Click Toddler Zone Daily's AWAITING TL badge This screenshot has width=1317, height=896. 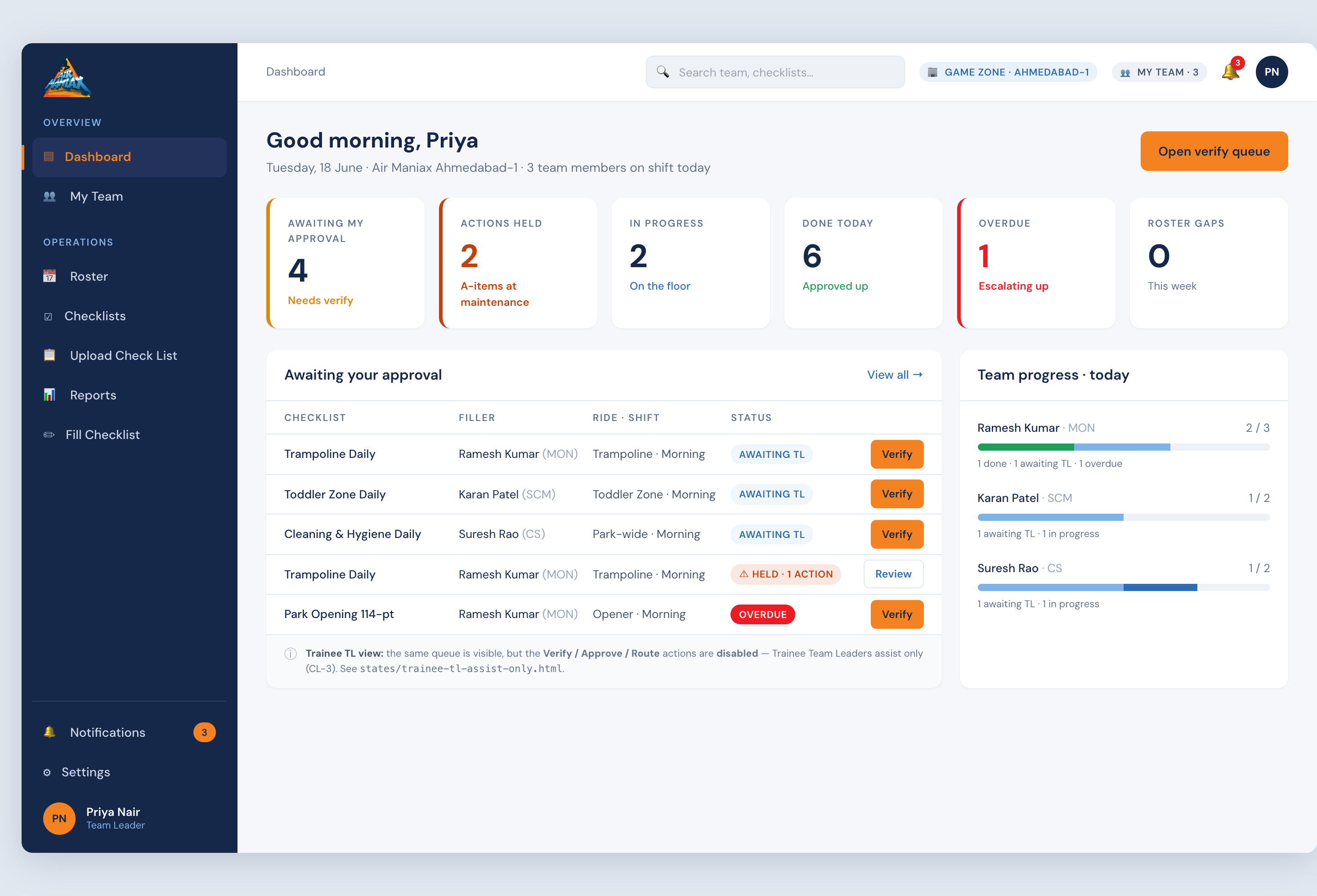coord(771,494)
